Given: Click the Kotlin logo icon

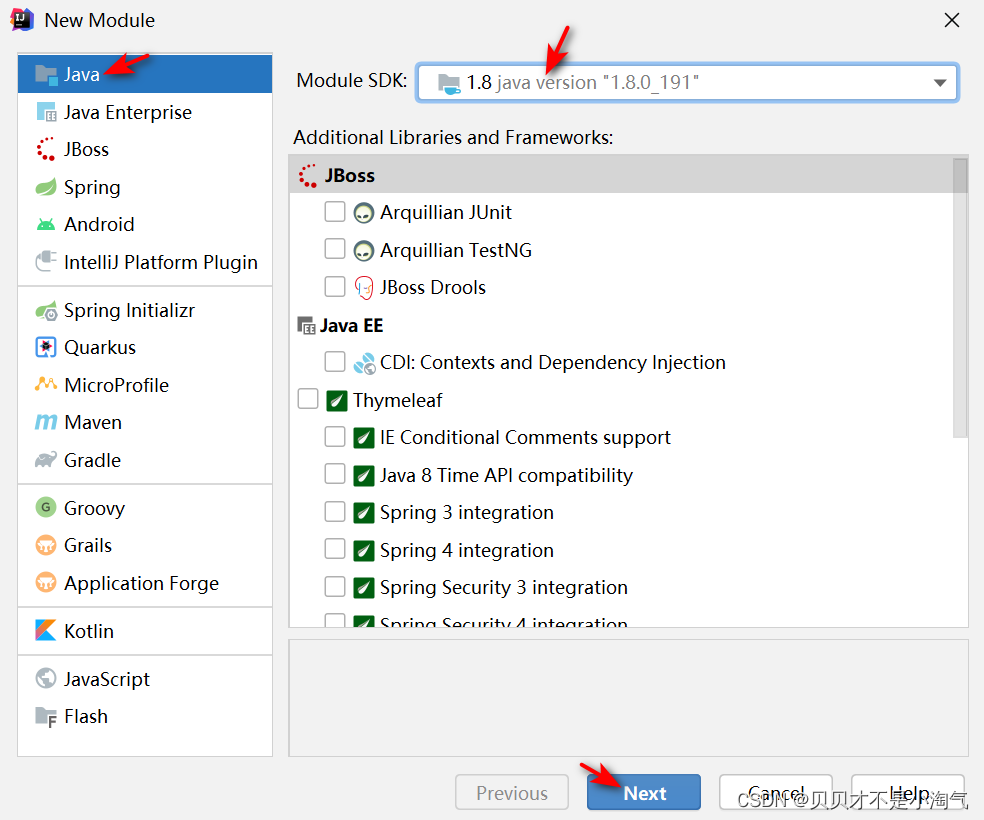Looking at the screenshot, I should pos(46,631).
